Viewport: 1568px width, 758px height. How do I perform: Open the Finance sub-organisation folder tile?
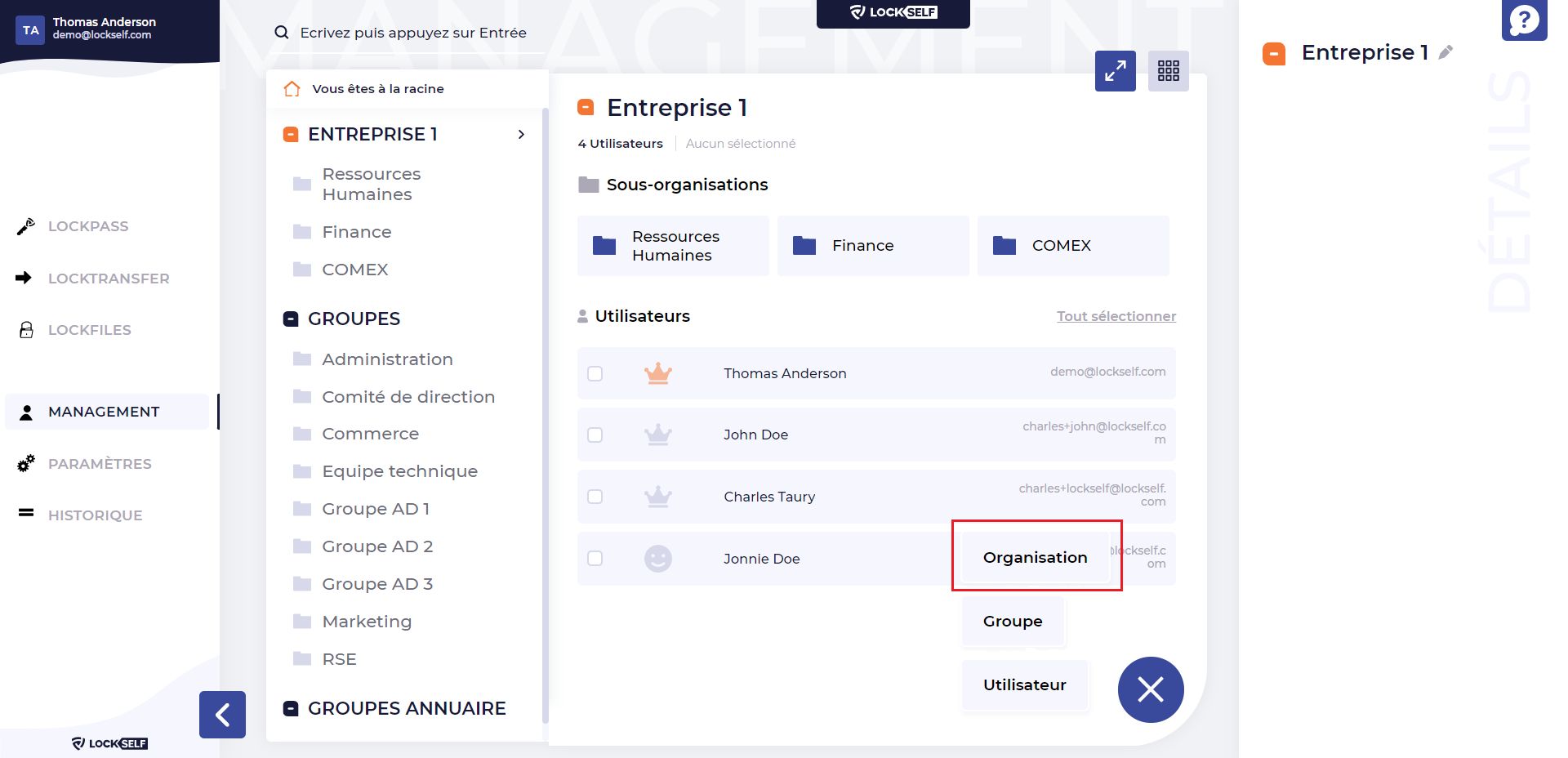873,246
